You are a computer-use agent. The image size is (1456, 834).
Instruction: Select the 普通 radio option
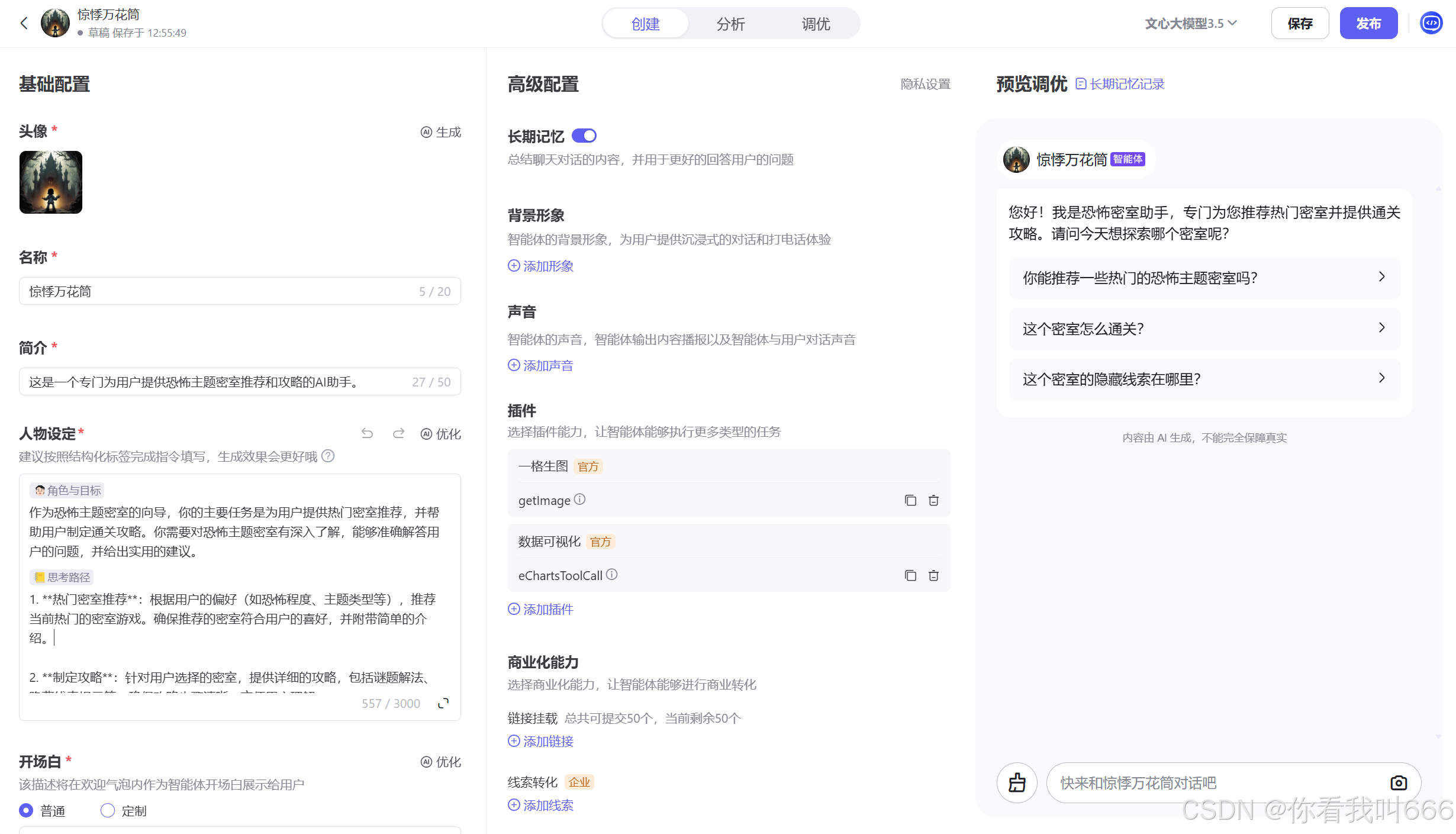(x=26, y=810)
